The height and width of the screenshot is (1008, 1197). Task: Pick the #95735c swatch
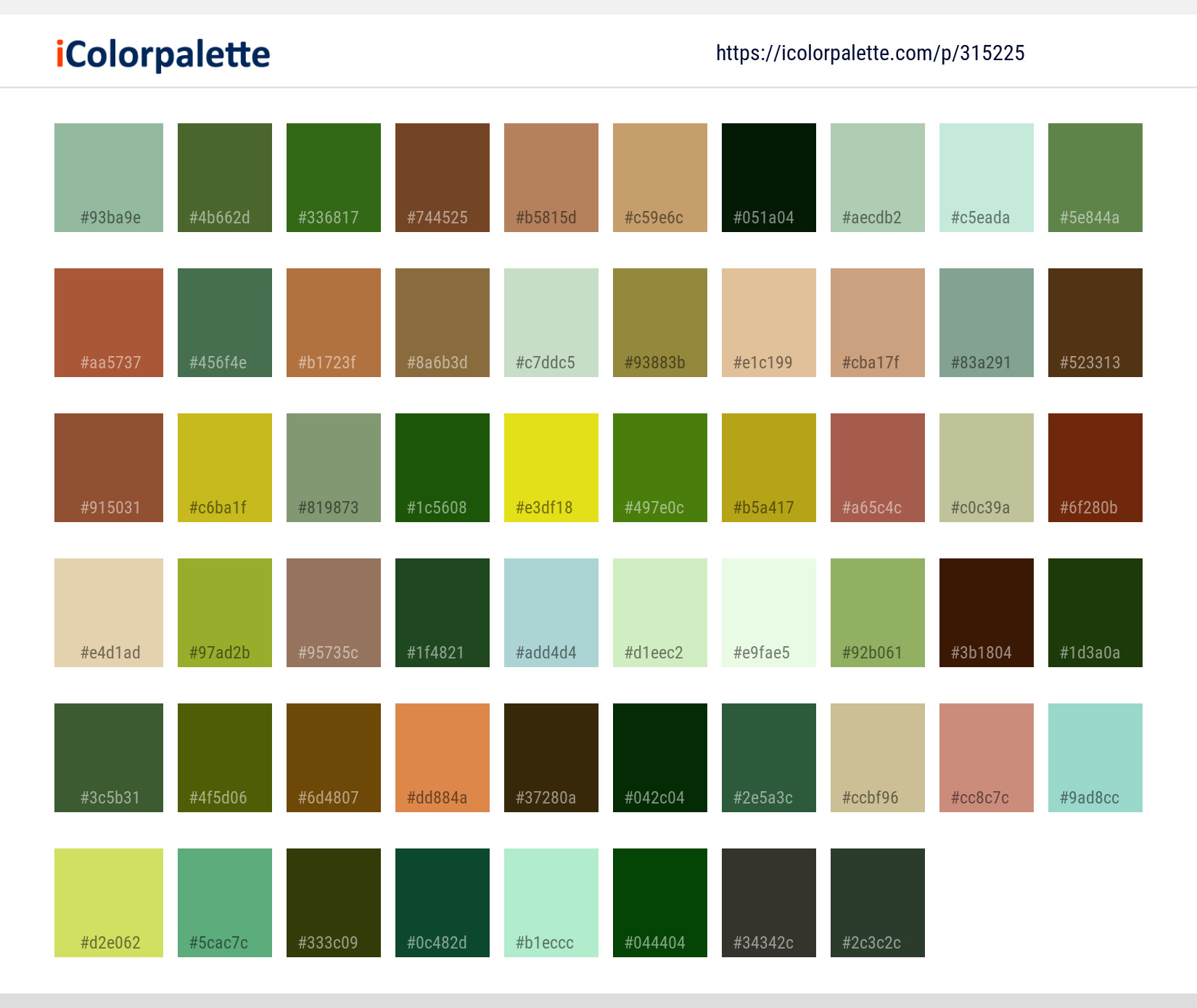(x=334, y=613)
